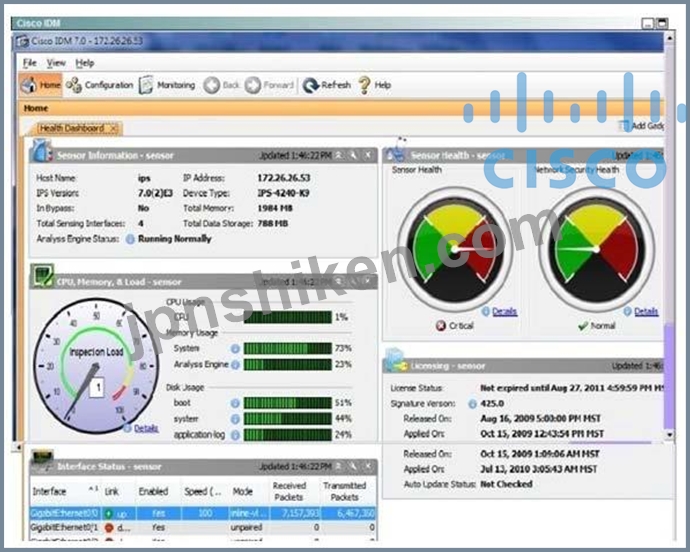The height and width of the screenshot is (552, 690).
Task: Click the Sensor Health gadget icon
Action: click(396, 151)
